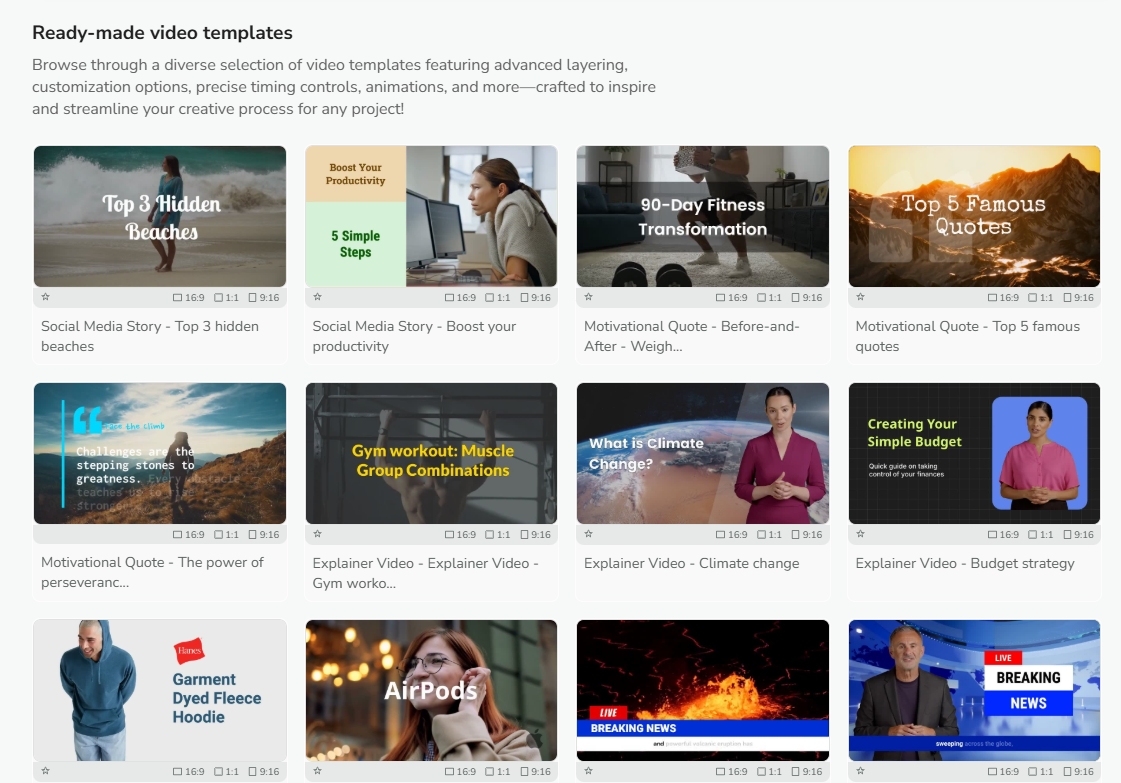Select 16:9 ratio for Top 3 hidden beaches
Screen dimensions: 1121x783
pos(189,298)
